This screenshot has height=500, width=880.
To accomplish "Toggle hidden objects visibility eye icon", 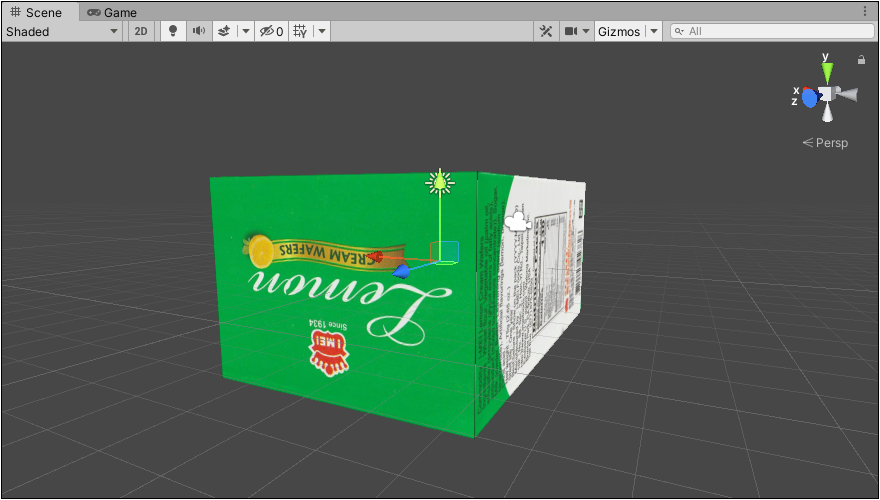I will 271,31.
